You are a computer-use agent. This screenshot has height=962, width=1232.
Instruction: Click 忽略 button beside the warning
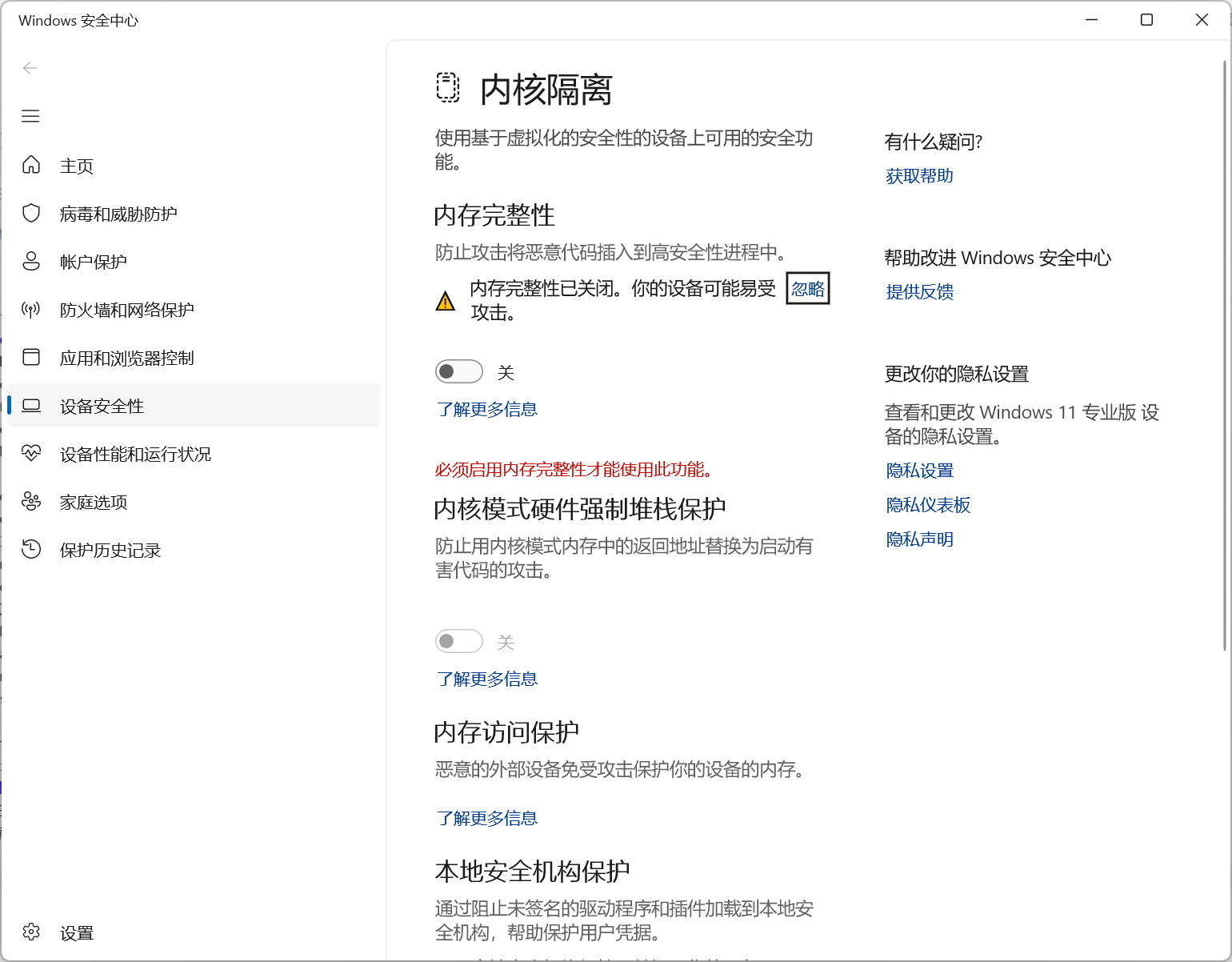click(808, 289)
